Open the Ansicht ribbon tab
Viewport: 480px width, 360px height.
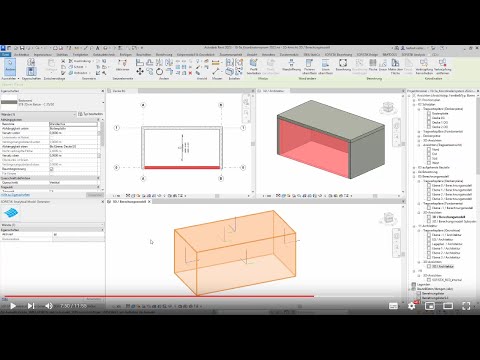(x=252, y=54)
